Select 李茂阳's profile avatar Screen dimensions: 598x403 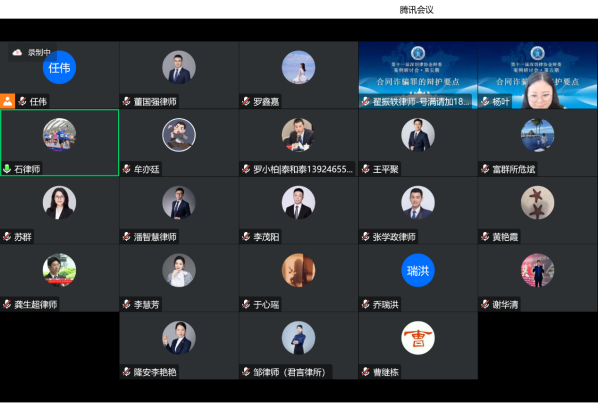pyautogui.click(x=298, y=202)
